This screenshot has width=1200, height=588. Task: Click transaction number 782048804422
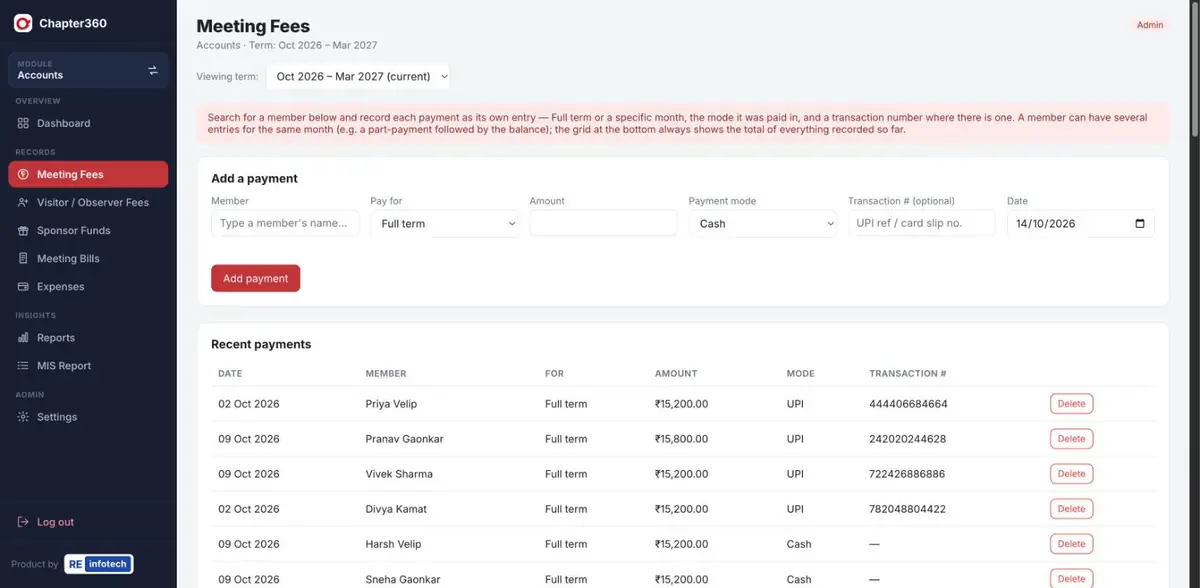pyautogui.click(x=908, y=509)
